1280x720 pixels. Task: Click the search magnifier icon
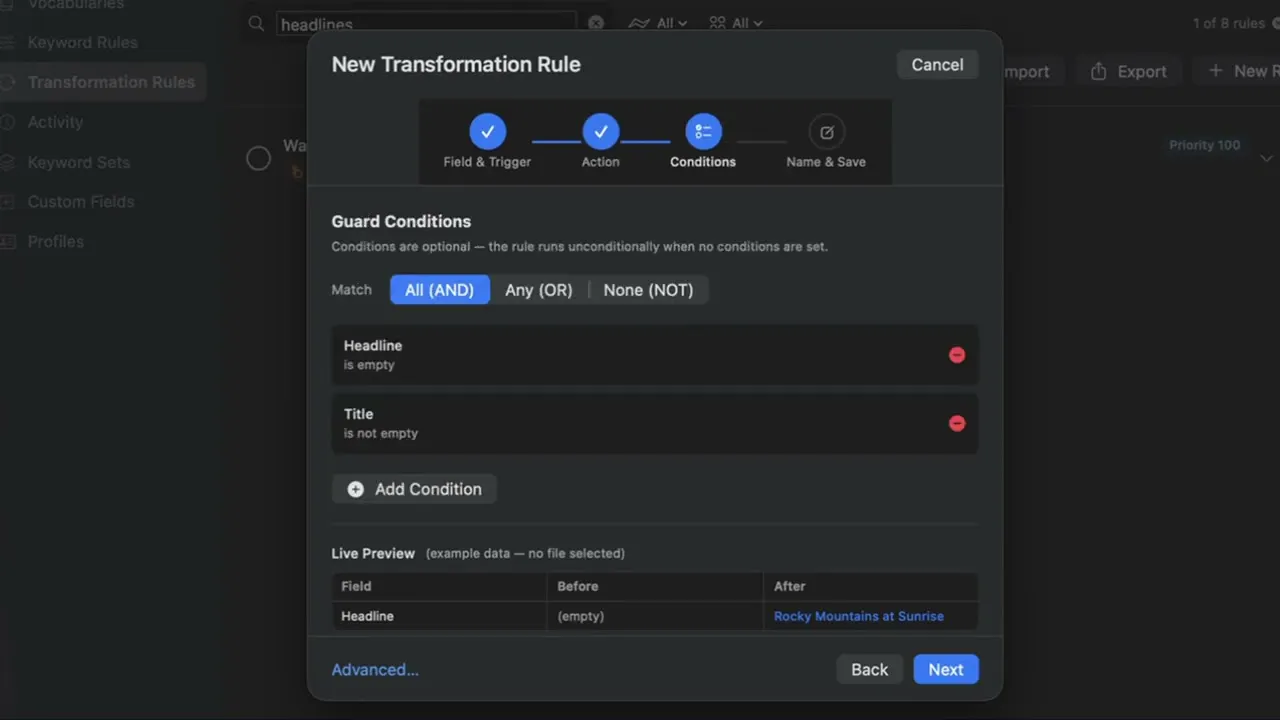[x=257, y=23]
